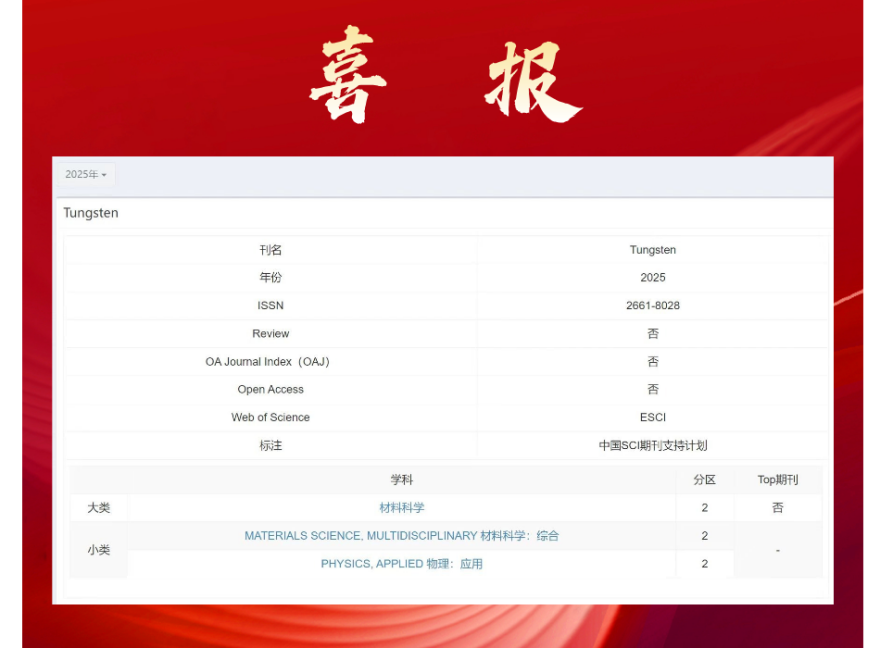Viewport: 880px width, 648px height.
Task: Click the Top期刊 column header
Action: point(777,480)
